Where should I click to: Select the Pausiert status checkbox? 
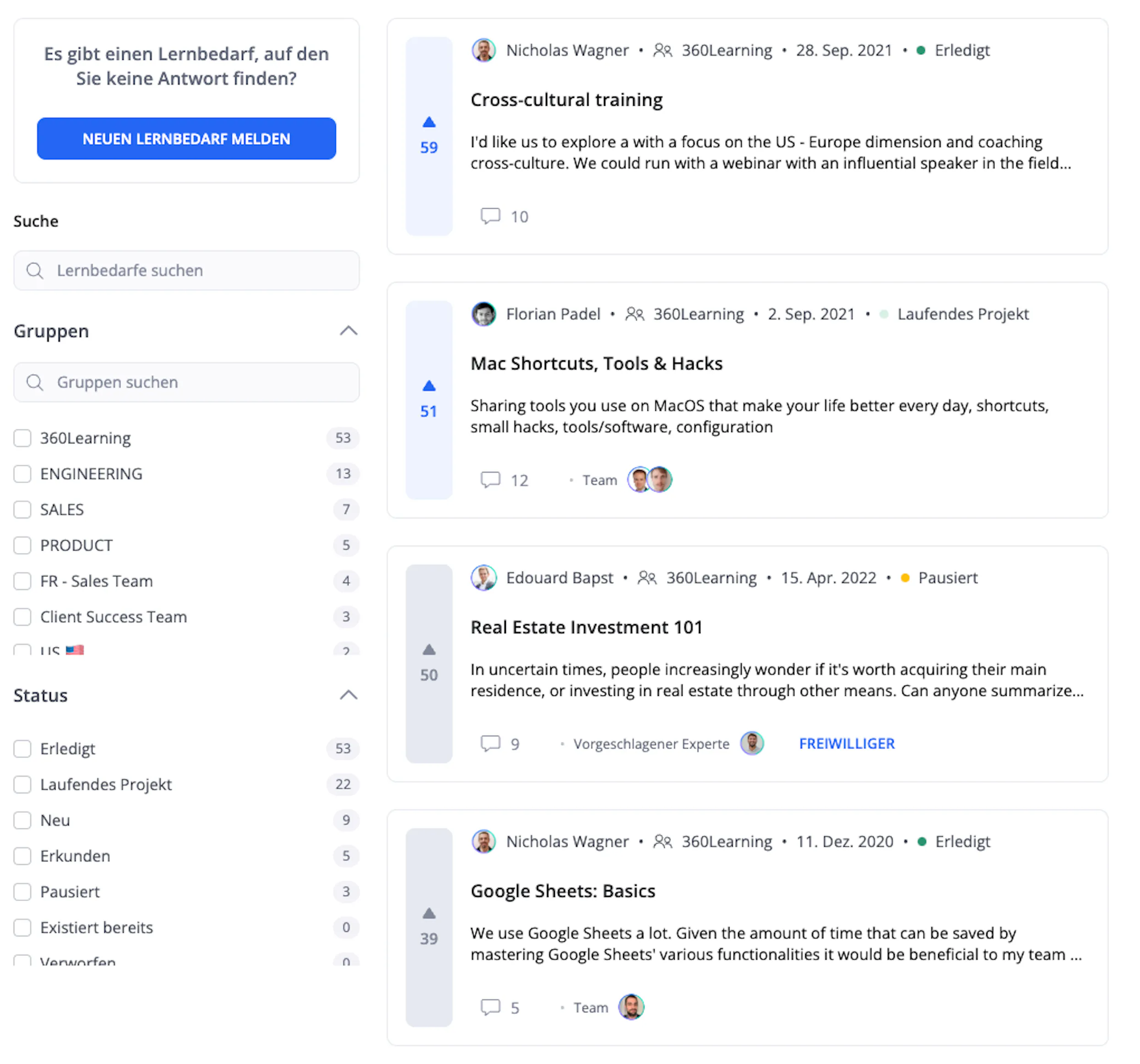click(22, 892)
